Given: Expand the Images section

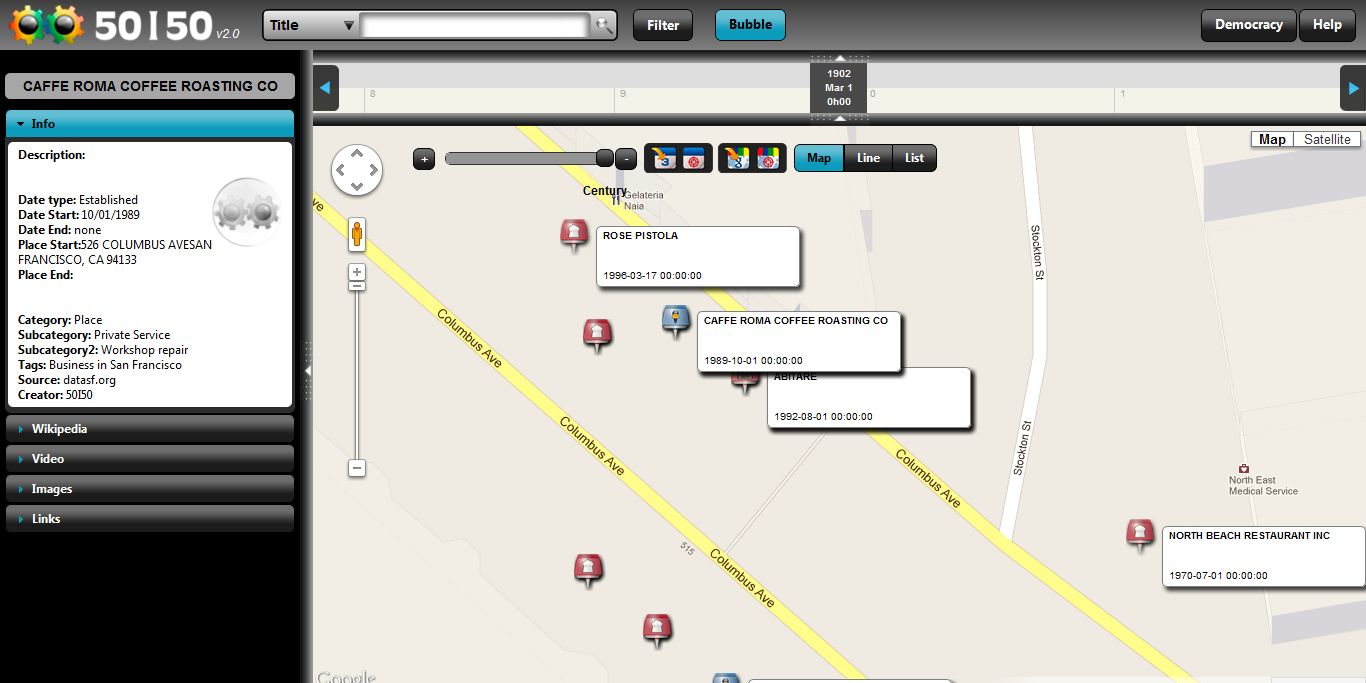Looking at the screenshot, I should (150, 489).
